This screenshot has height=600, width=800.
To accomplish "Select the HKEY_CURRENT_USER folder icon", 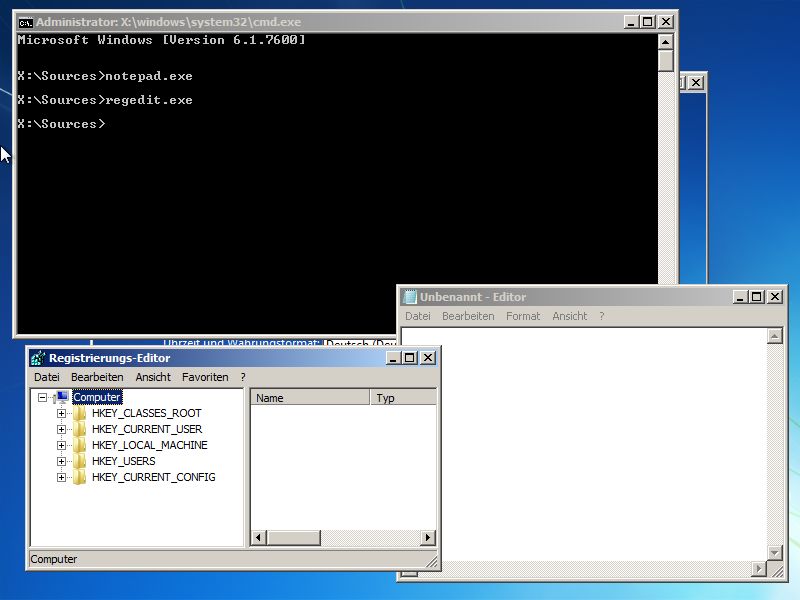I will 78,428.
